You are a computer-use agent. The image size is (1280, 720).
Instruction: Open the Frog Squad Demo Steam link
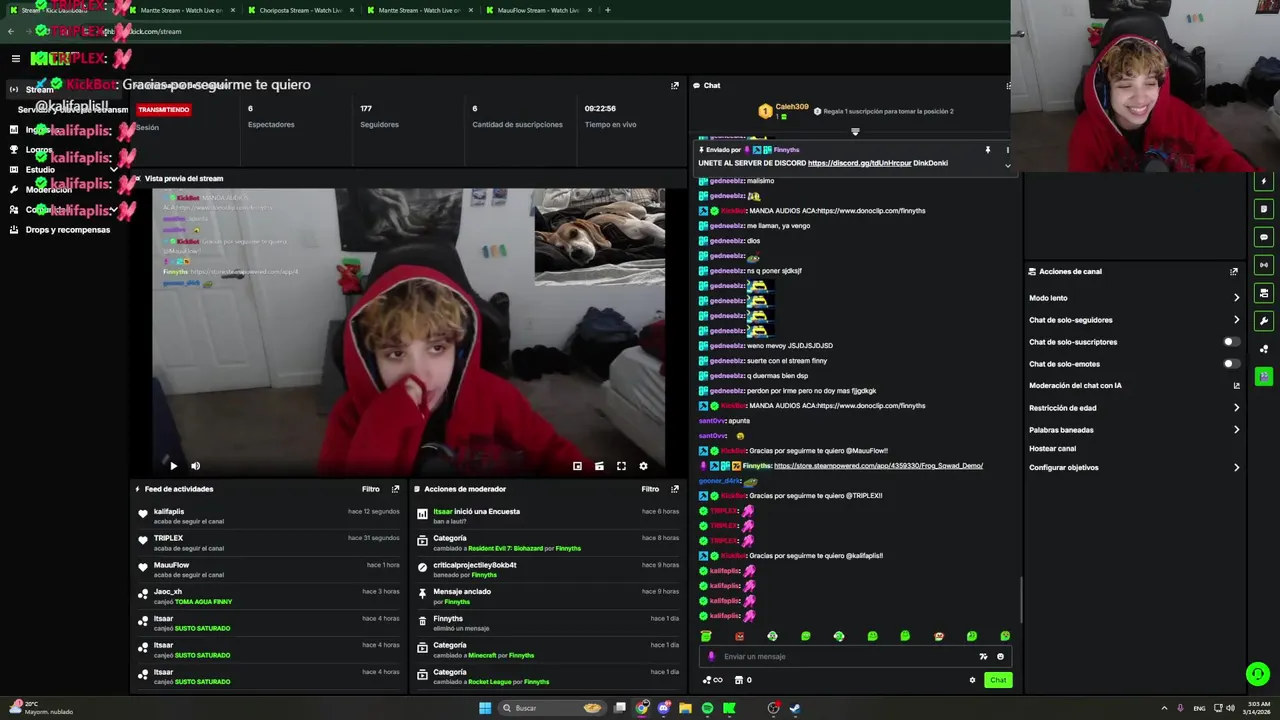click(878, 466)
